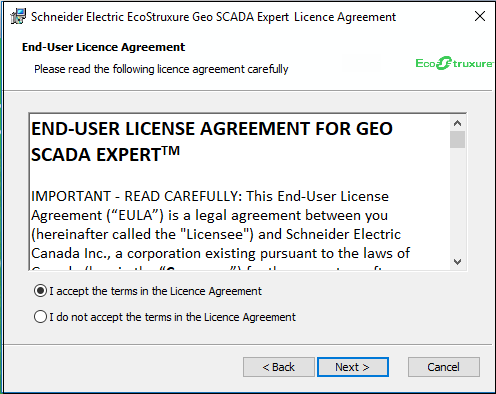Image resolution: width=496 pixels, height=394 pixels.
Task: Select the 'I accept the terms' radio button
Action: 40,291
